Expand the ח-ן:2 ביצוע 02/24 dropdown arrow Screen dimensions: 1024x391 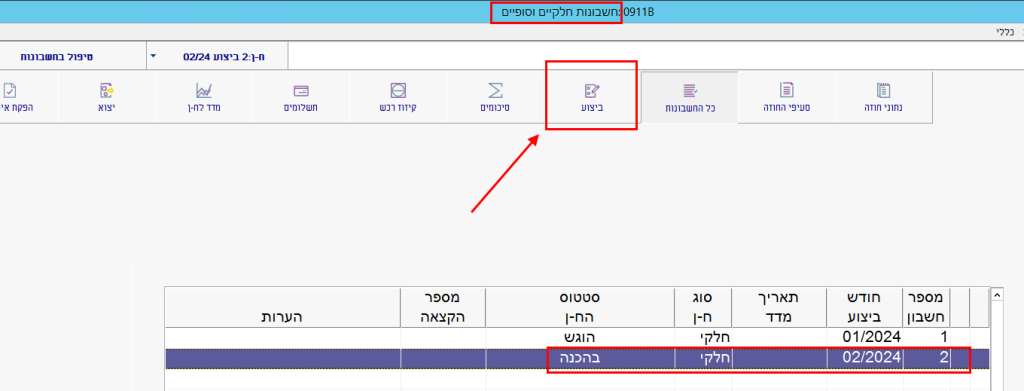pyautogui.click(x=153, y=56)
